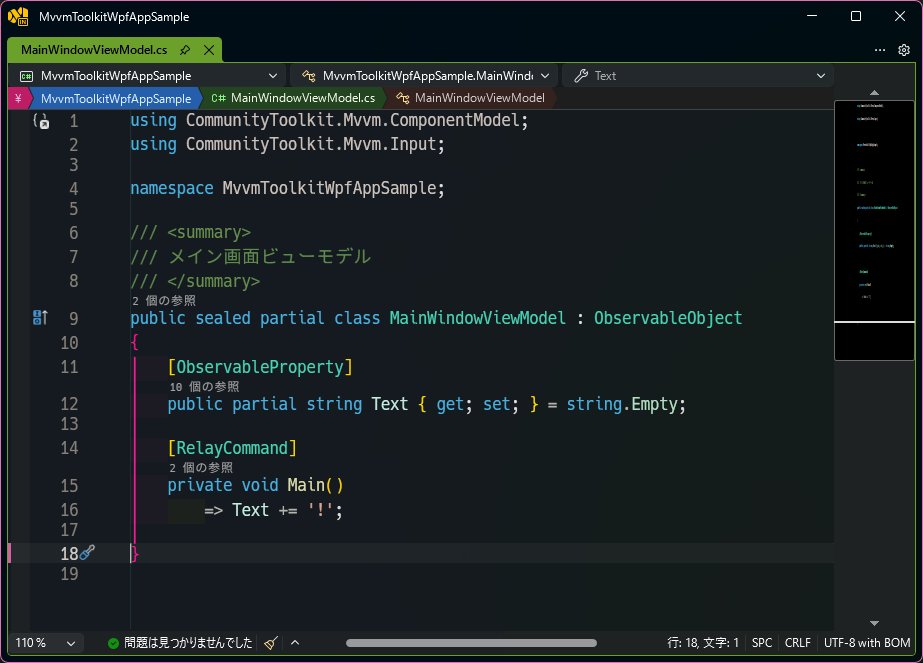Click the code cleanup broom icon
Screen dimensions: 923x663
point(271,643)
